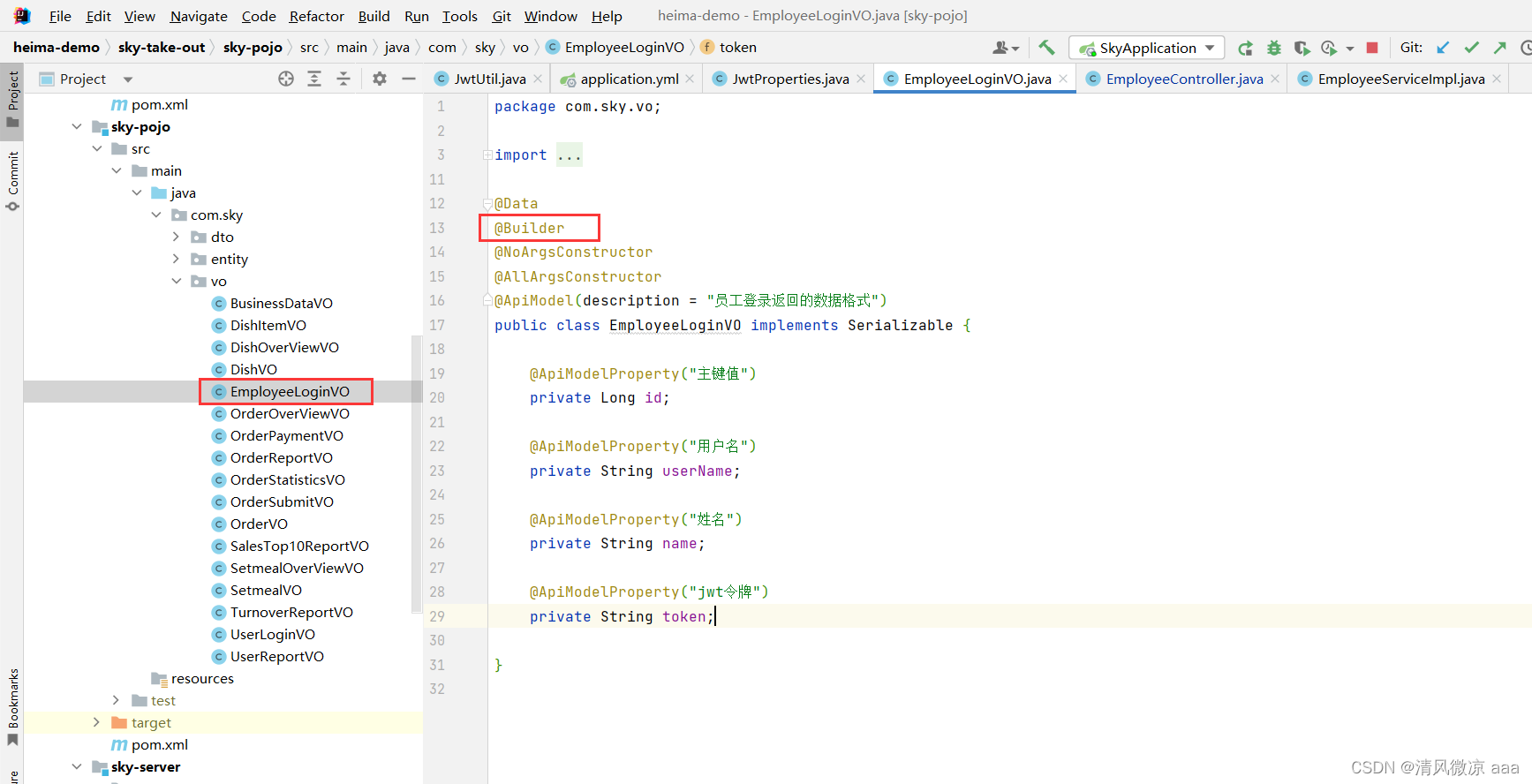Place cursor on the @Data annotation
This screenshot has height=784, width=1532.
click(x=516, y=204)
